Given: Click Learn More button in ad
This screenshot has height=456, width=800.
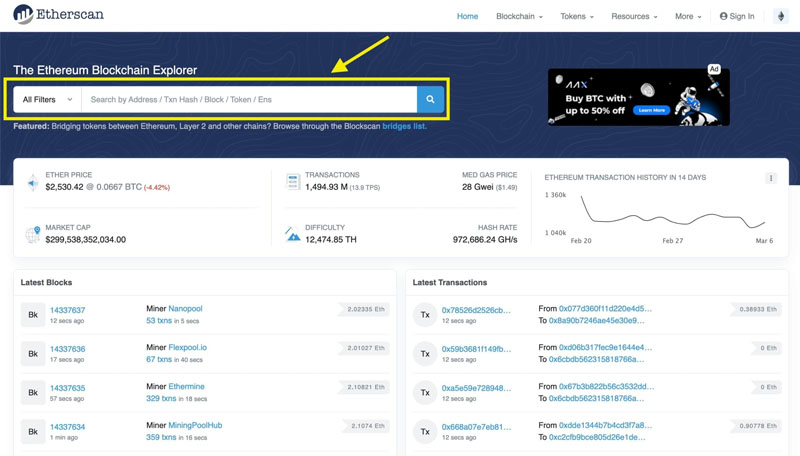Looking at the screenshot, I should pos(652,110).
